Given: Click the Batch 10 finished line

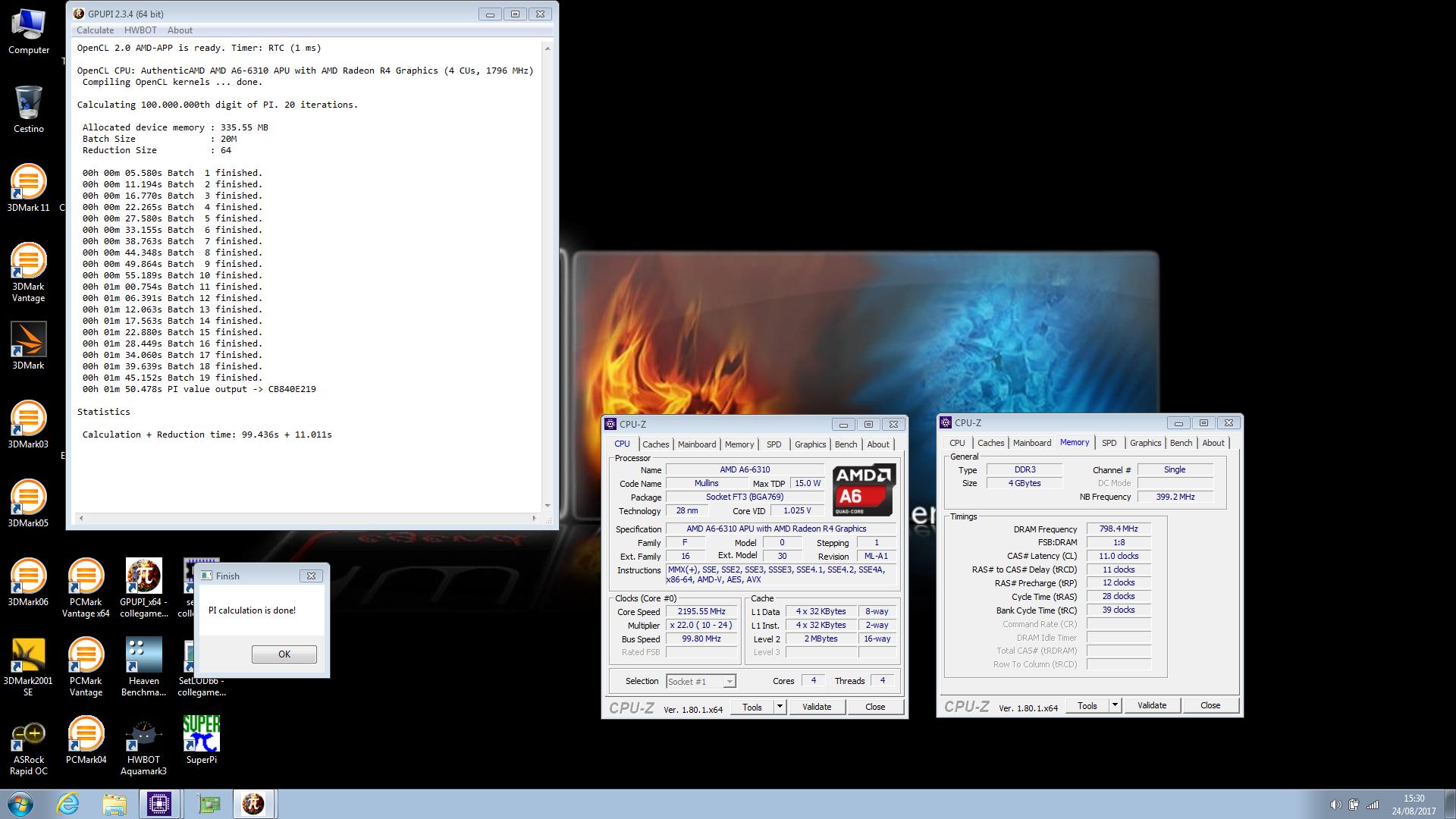Looking at the screenshot, I should tap(172, 275).
